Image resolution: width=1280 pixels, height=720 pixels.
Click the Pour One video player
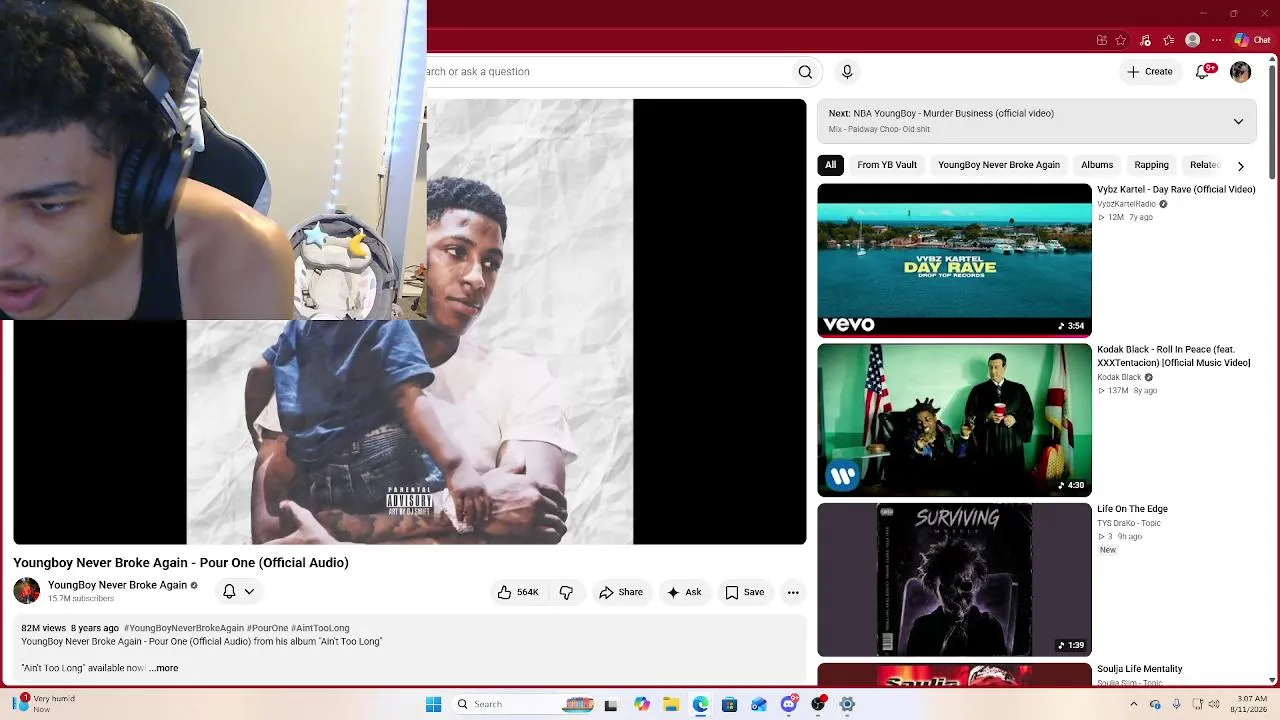point(410,322)
